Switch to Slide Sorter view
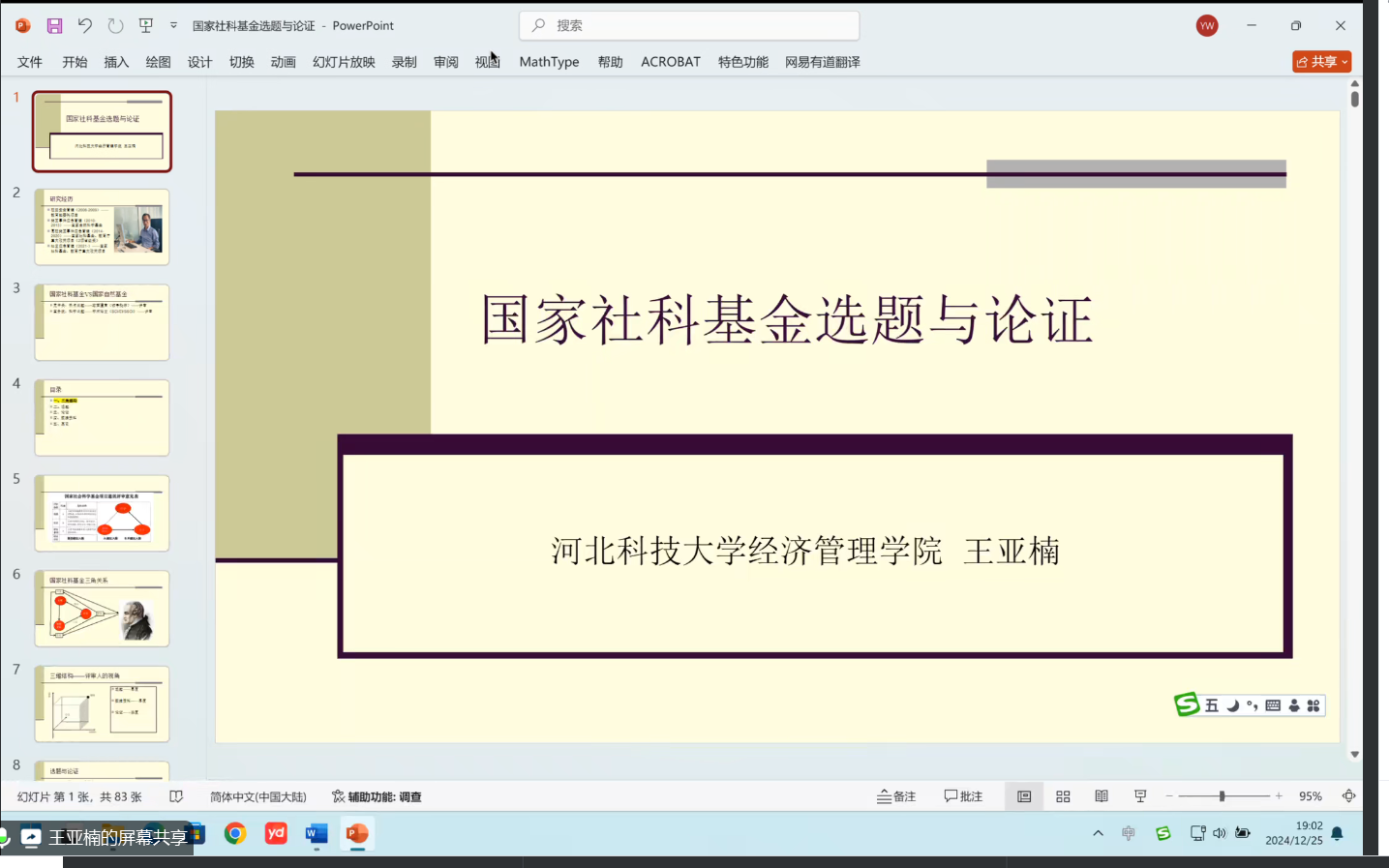 (1063, 796)
